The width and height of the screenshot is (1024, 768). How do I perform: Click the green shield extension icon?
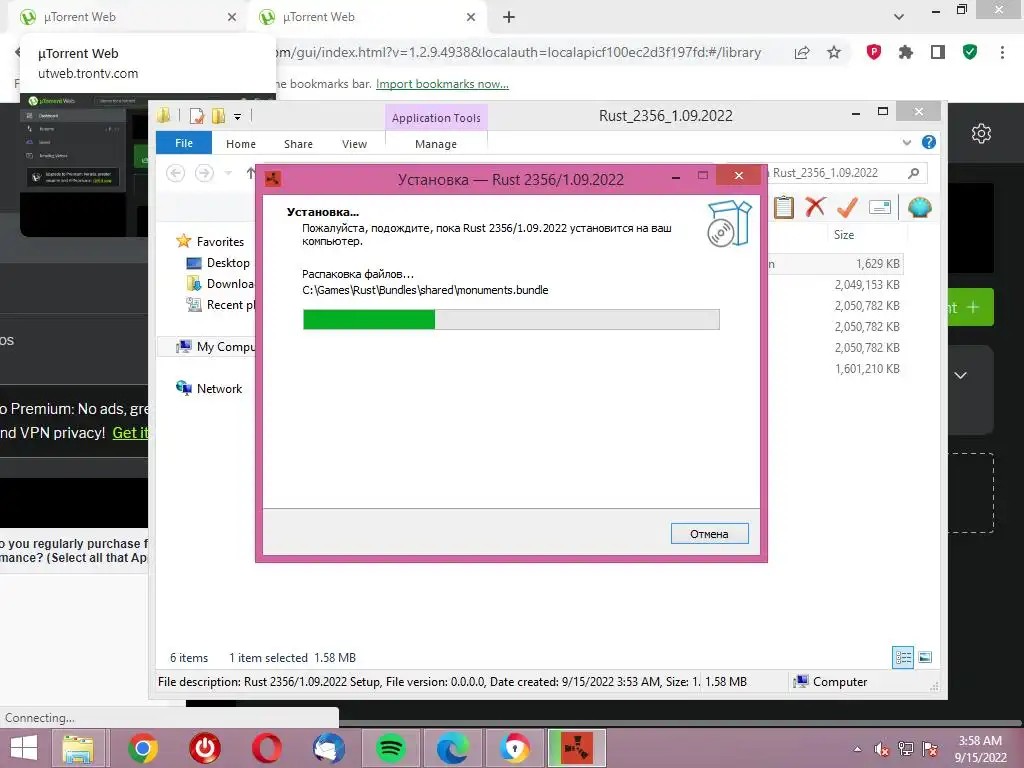(970, 52)
